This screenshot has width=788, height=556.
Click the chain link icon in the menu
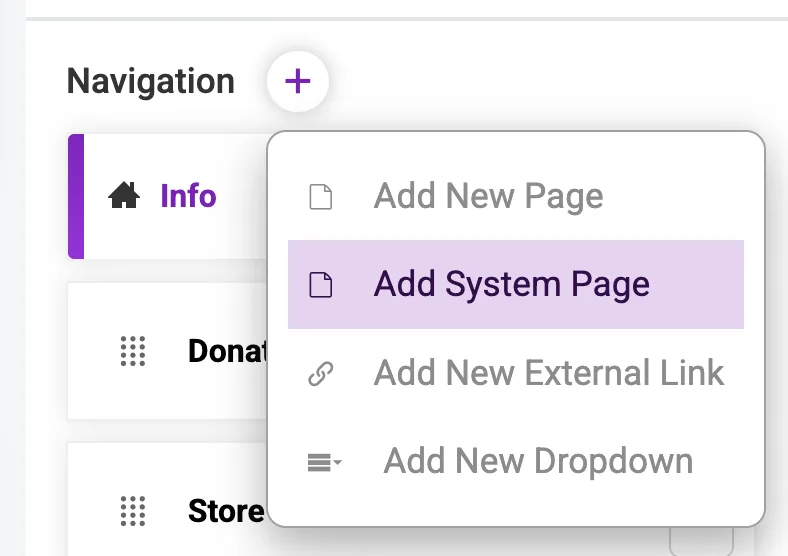[x=320, y=374]
